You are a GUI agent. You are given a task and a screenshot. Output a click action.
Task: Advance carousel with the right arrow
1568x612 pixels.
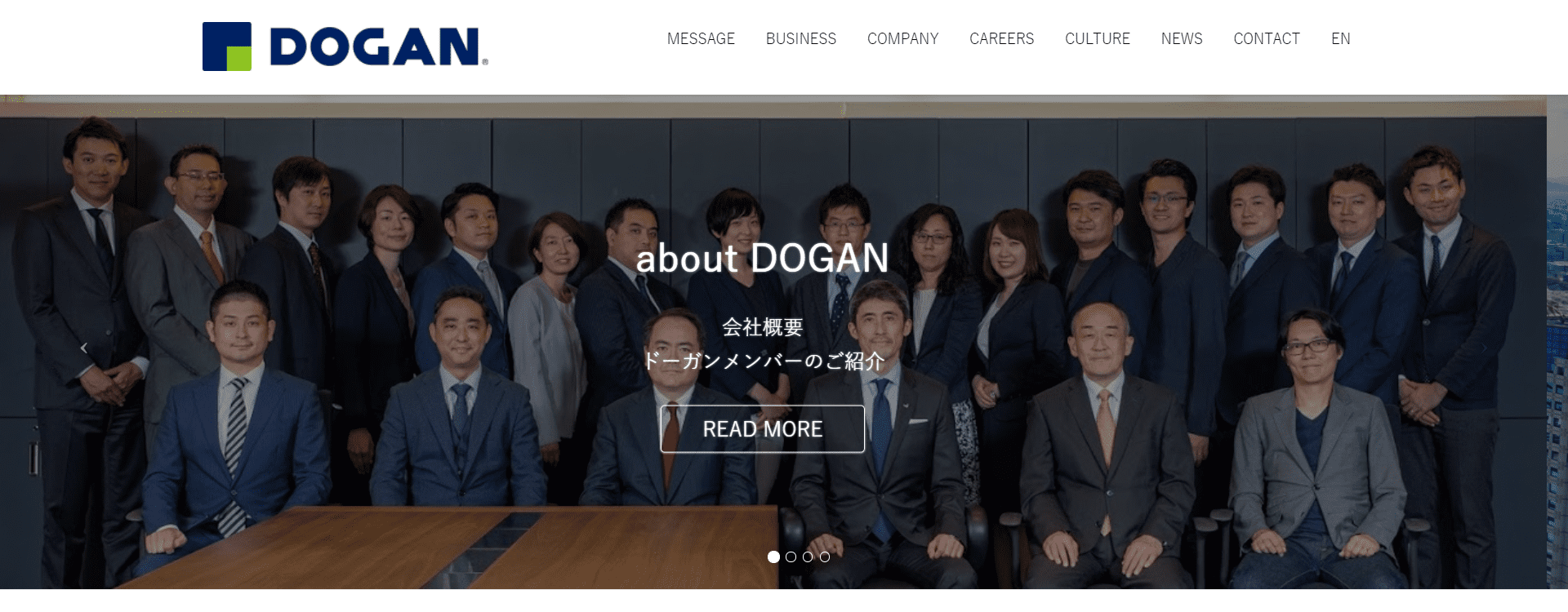[x=1484, y=348]
